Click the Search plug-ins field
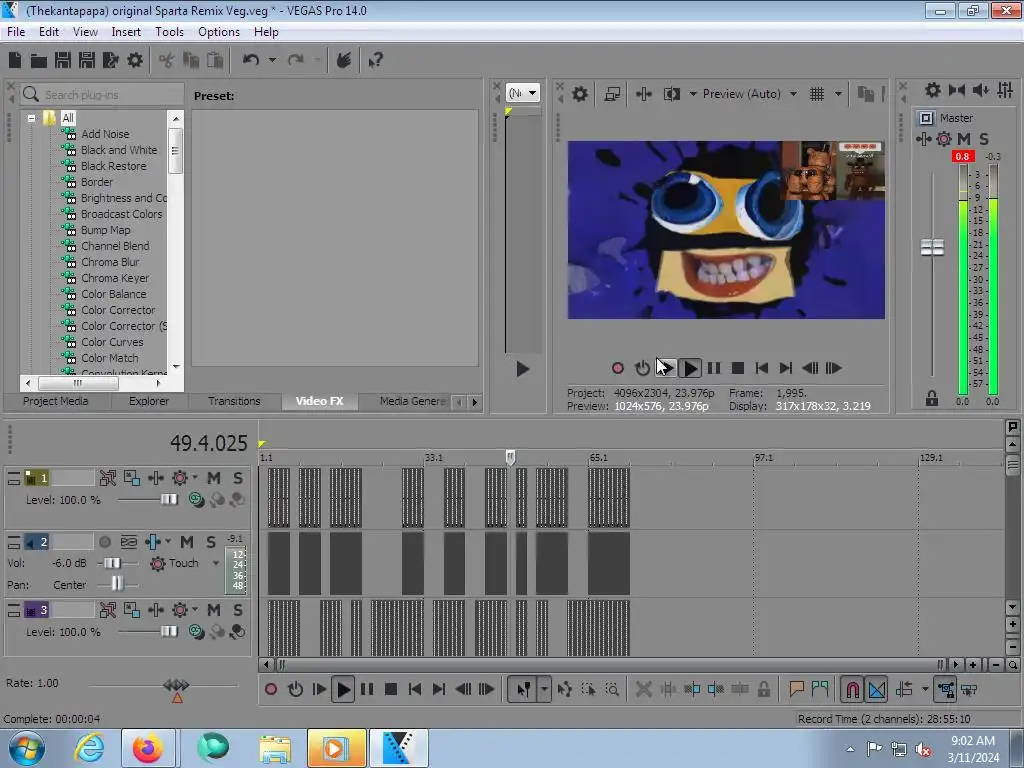Viewport: 1024px width, 768px height. 102,95
